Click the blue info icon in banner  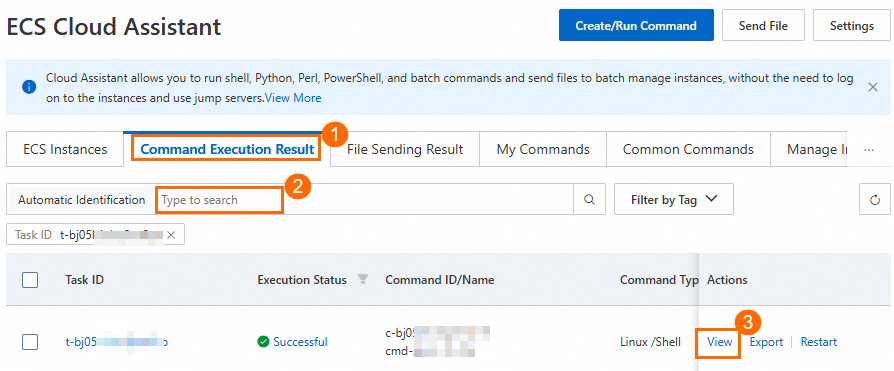29,87
